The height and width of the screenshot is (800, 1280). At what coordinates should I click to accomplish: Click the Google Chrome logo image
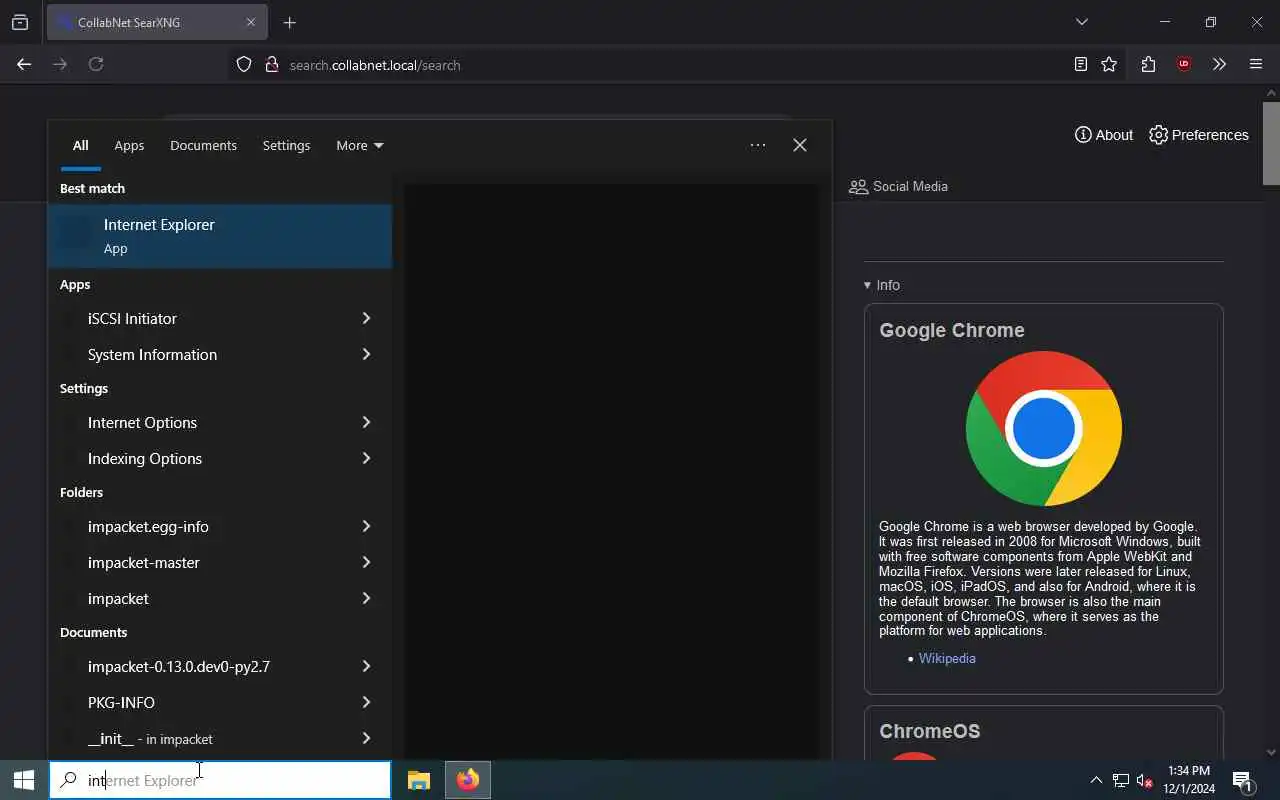[1044, 428]
